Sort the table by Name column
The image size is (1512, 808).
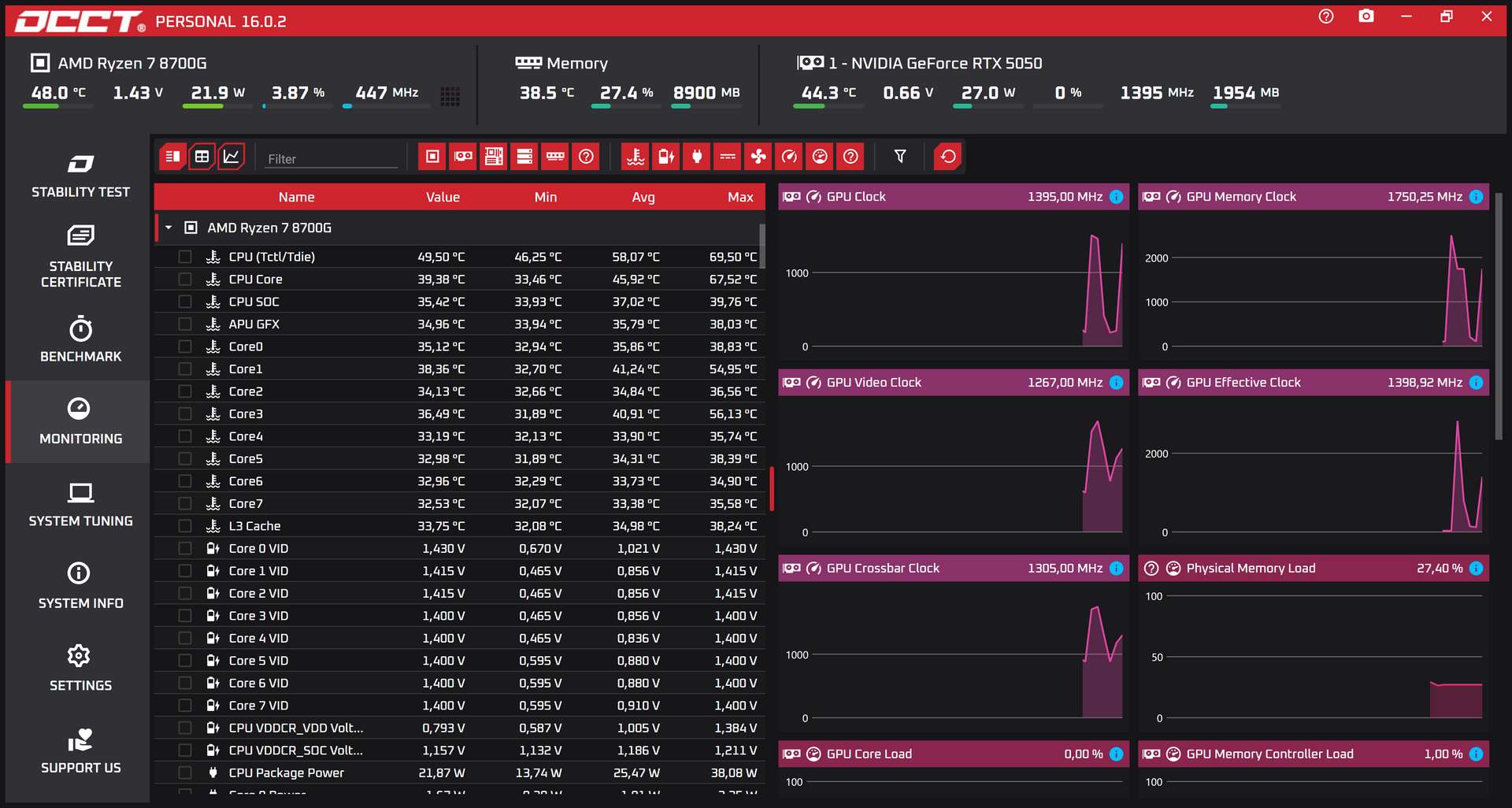(x=296, y=197)
